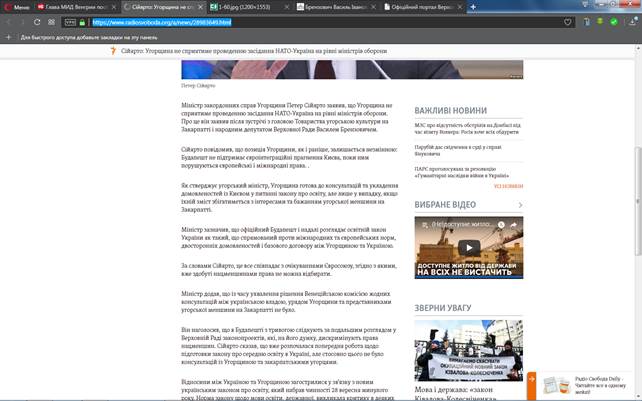Expand the ВИБРАНЕ ВІДЕО section chevron
This screenshot has width=642, height=401.
[x=520, y=205]
